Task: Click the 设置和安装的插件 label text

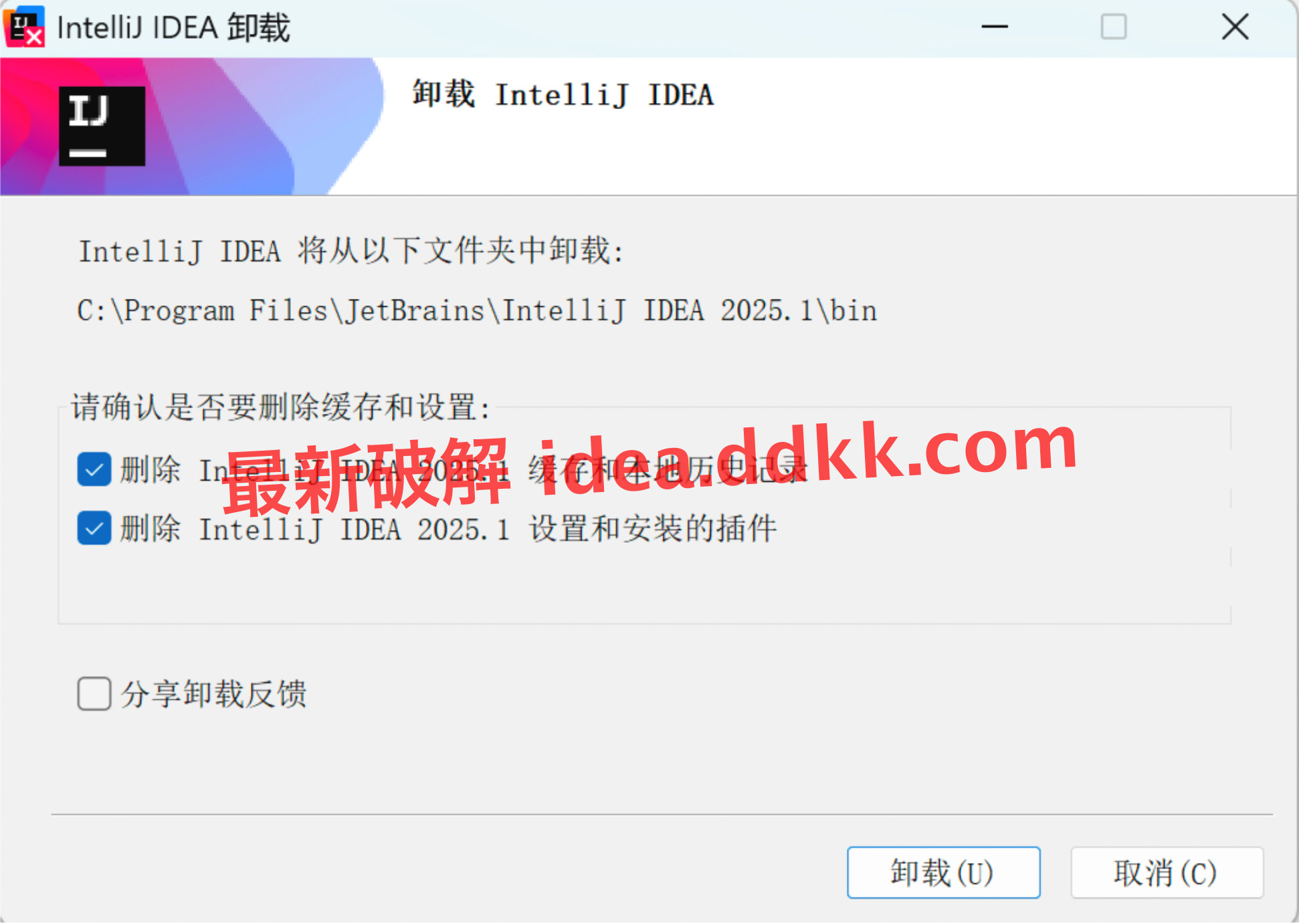Action: click(x=448, y=529)
